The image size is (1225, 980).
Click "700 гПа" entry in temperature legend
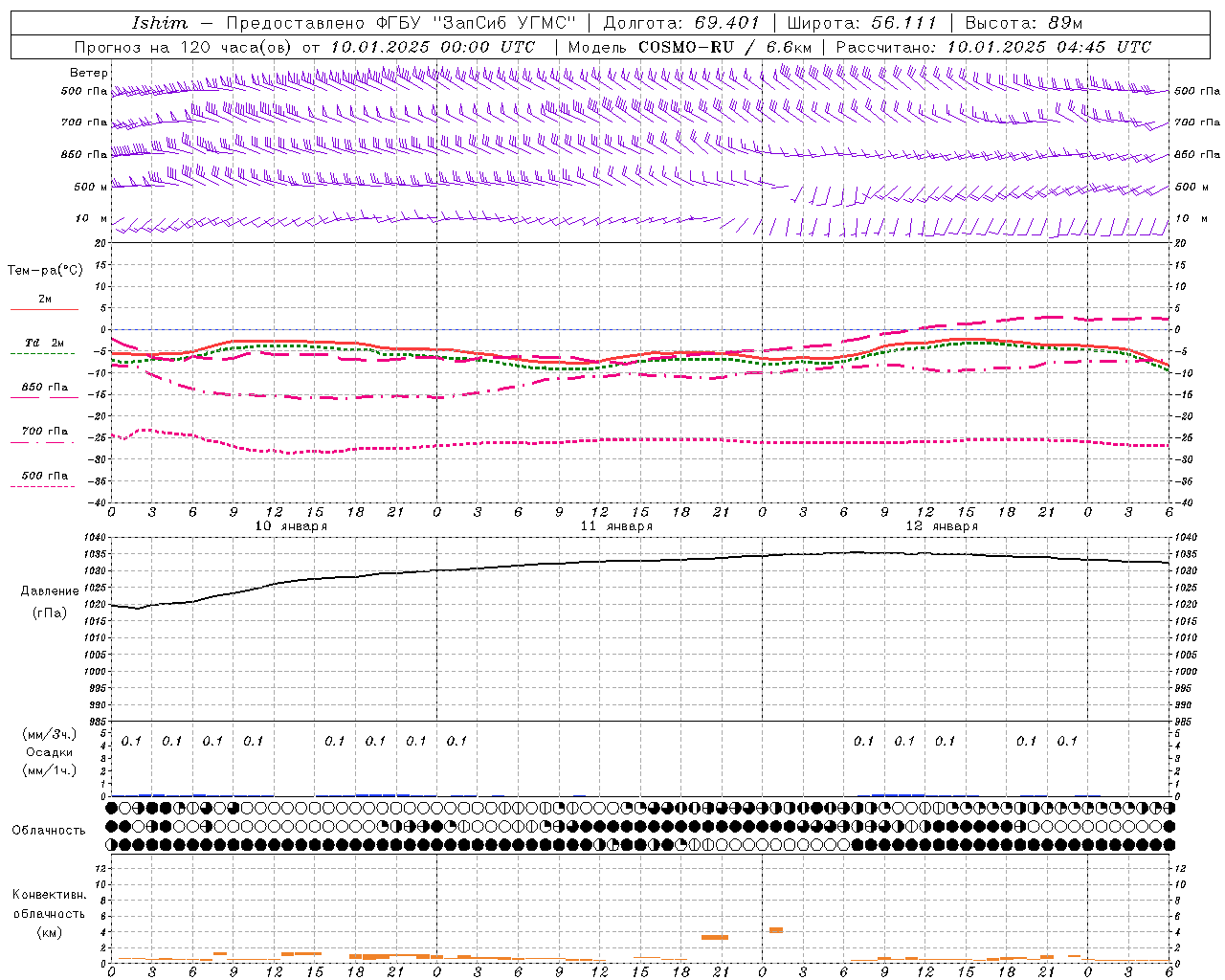click(x=44, y=432)
